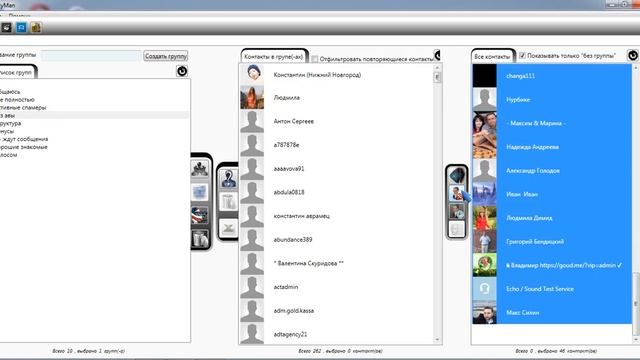Select the 'хорошие знакомые' group row
The width and height of the screenshot is (640, 360).
(x=95, y=147)
